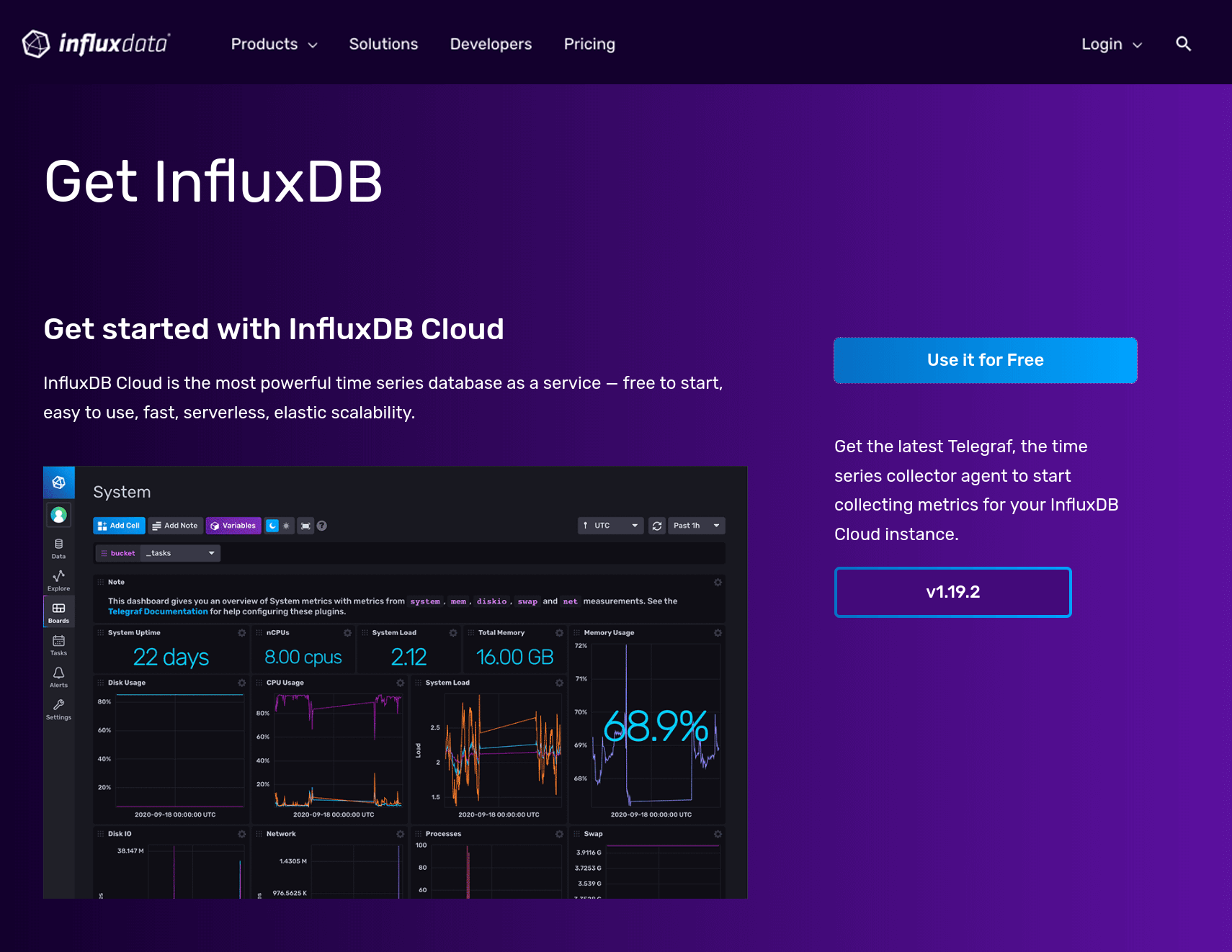Viewport: 1232px width, 952px height.
Task: Click the Use it for Free button
Action: 985,360
